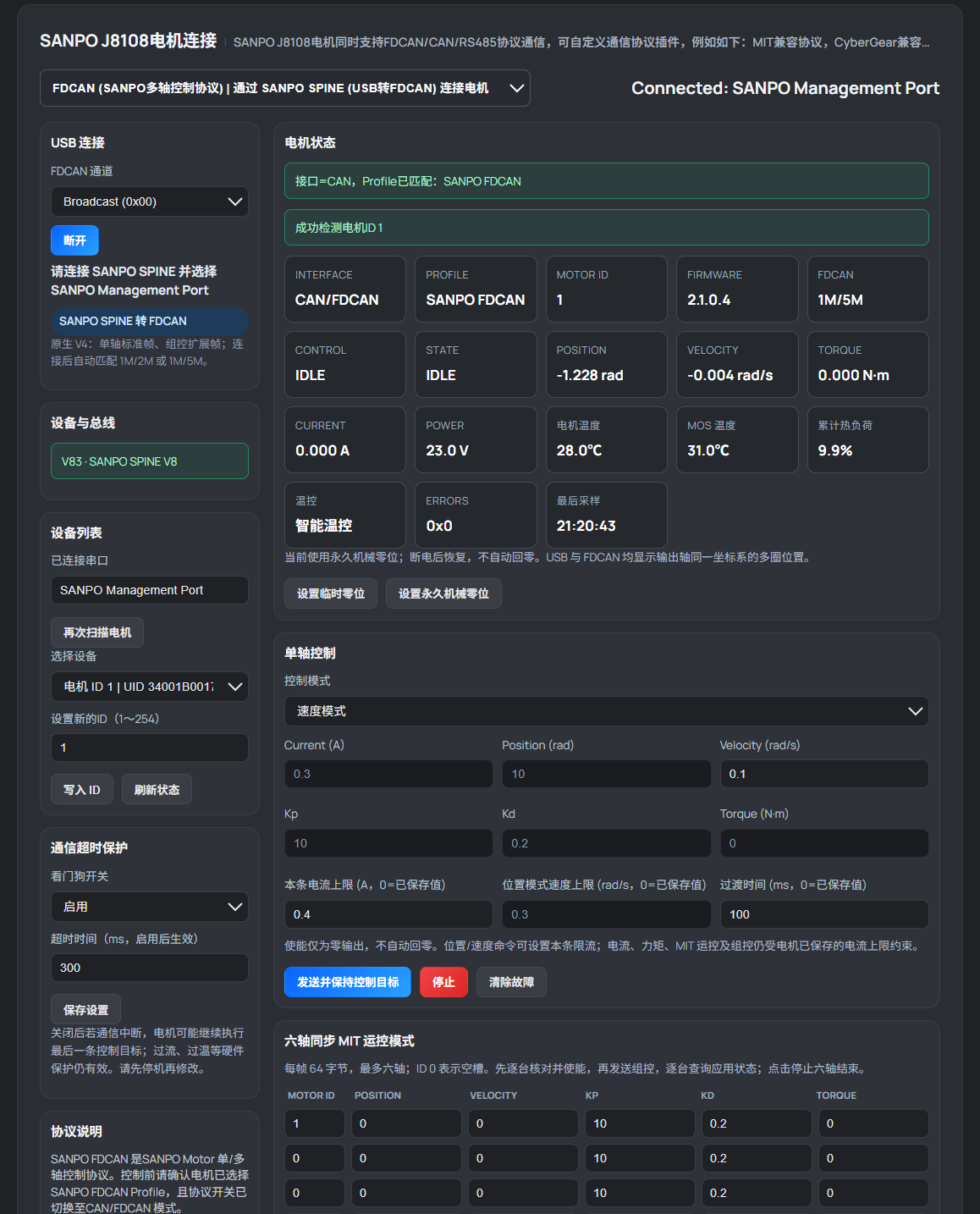The image size is (980, 1214).
Task: Open the 控制模式 速度模式 dropdown
Action: (607, 711)
